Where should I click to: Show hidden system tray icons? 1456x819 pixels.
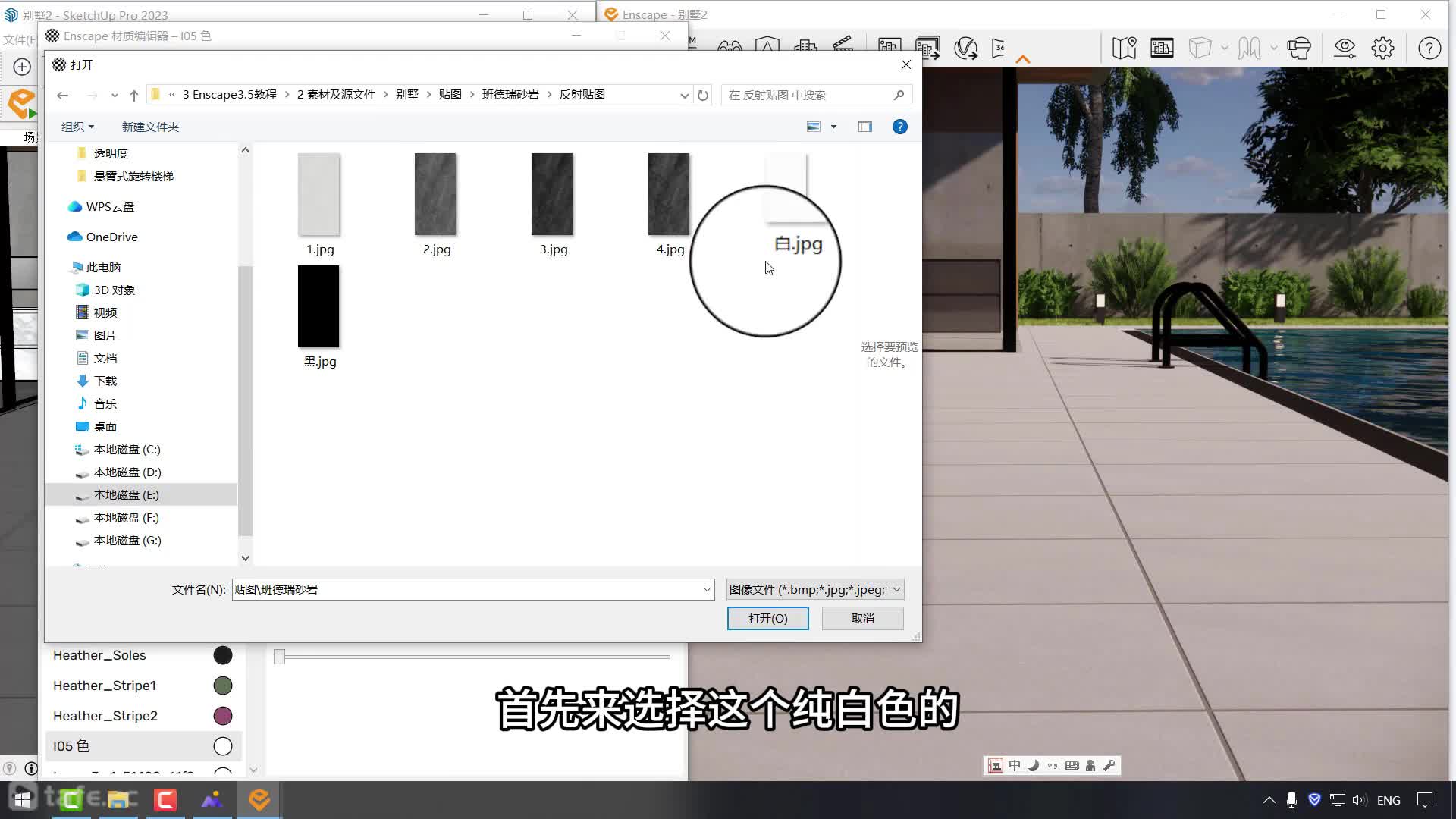(x=1269, y=800)
